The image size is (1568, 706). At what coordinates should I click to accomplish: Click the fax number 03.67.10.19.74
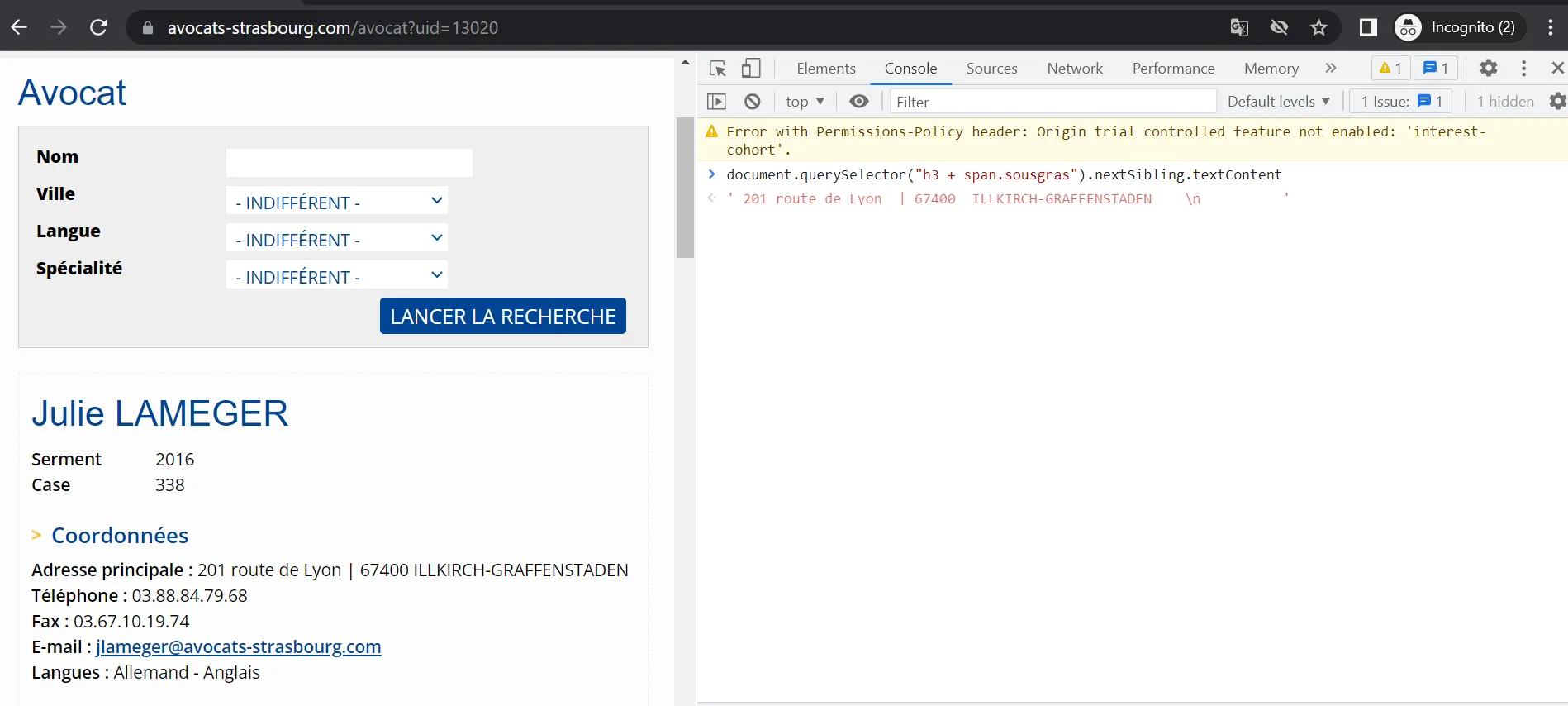[131, 621]
